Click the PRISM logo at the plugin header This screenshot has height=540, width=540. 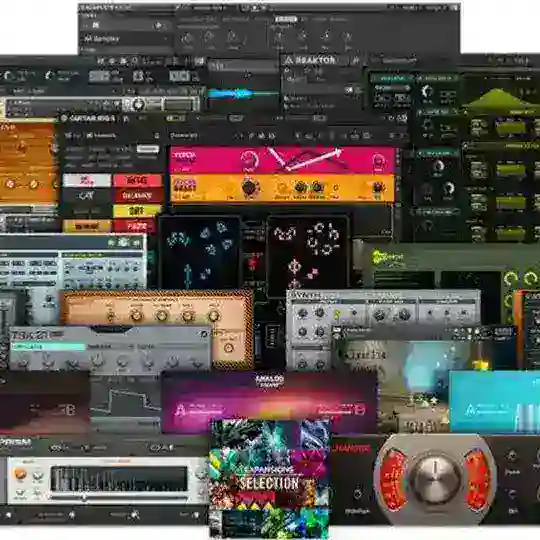tap(16, 442)
